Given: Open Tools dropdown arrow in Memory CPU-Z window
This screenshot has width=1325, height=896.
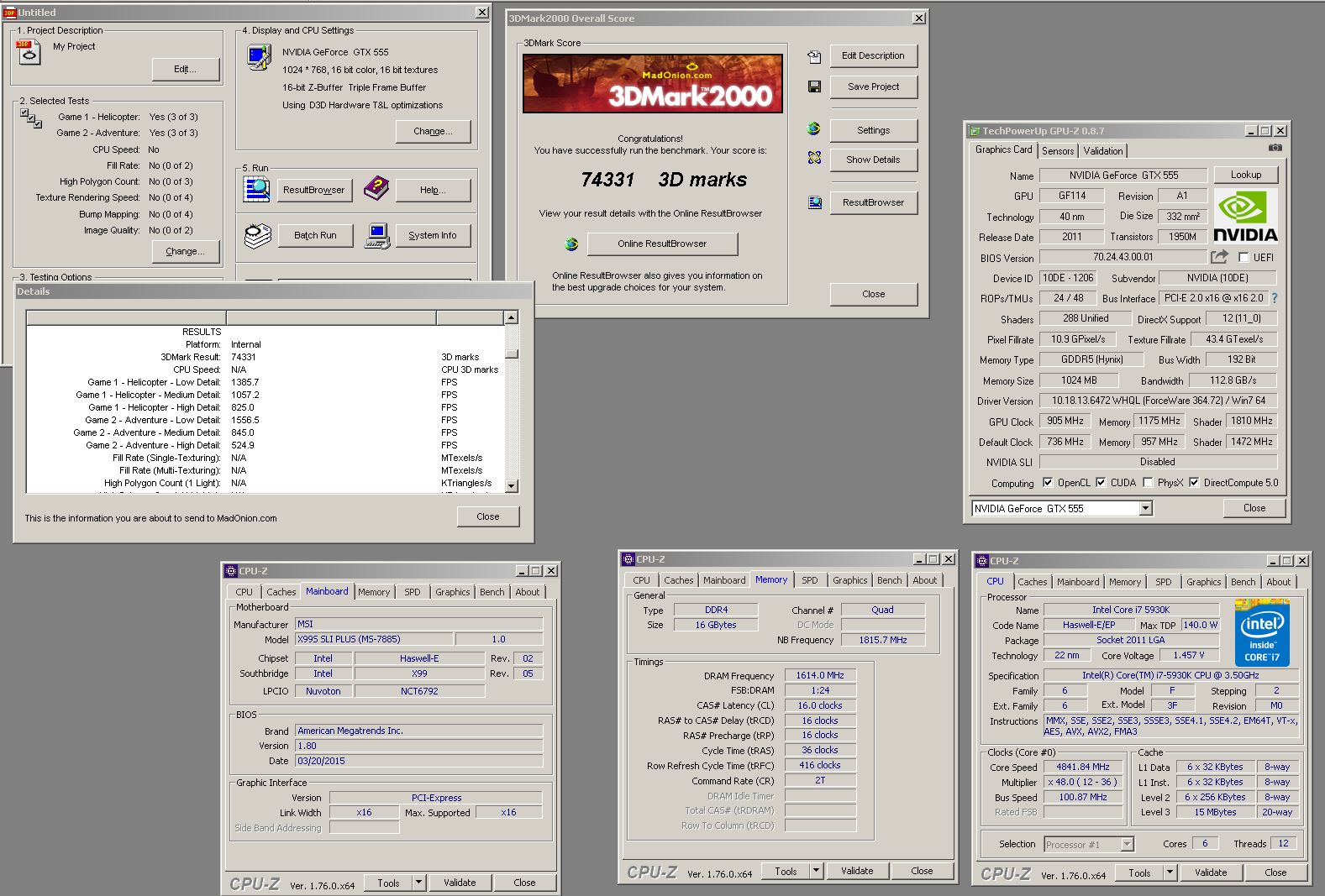Looking at the screenshot, I should coord(816,871).
